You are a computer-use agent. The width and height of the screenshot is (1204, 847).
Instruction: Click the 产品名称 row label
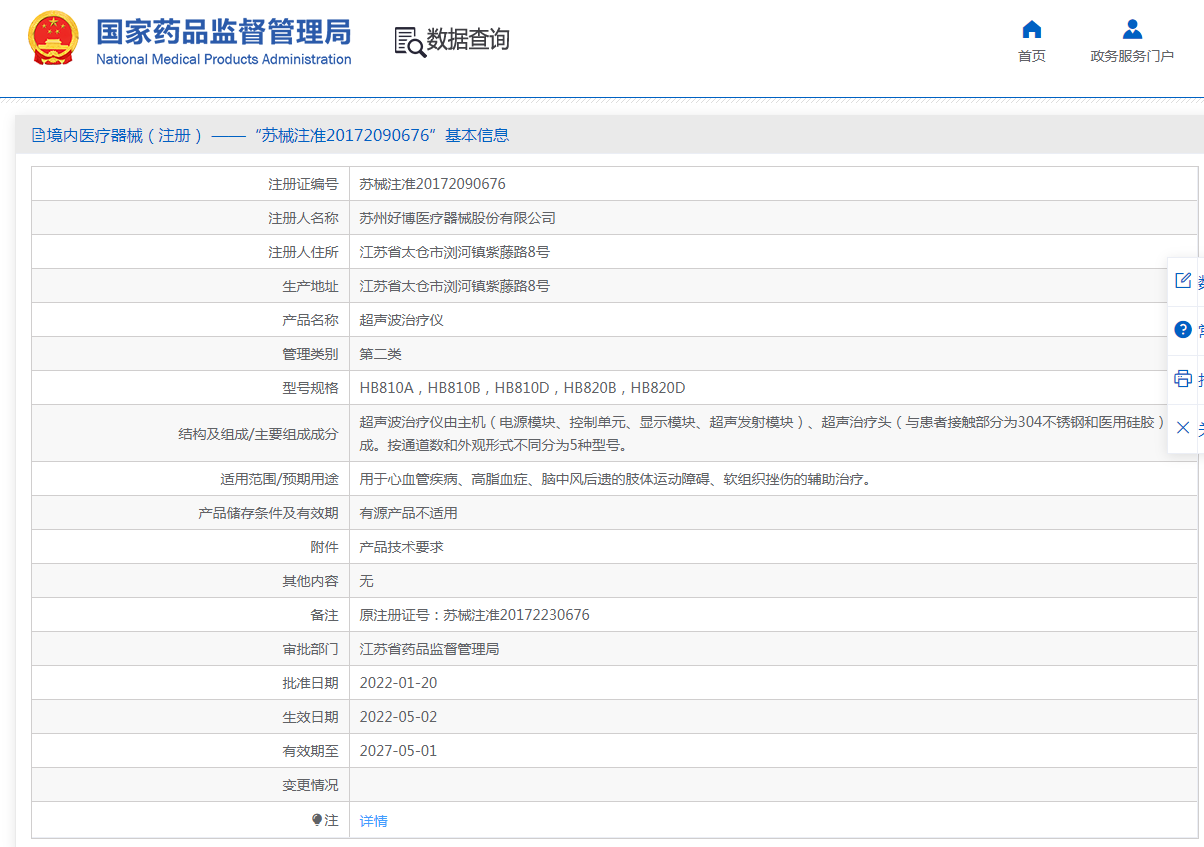310,320
